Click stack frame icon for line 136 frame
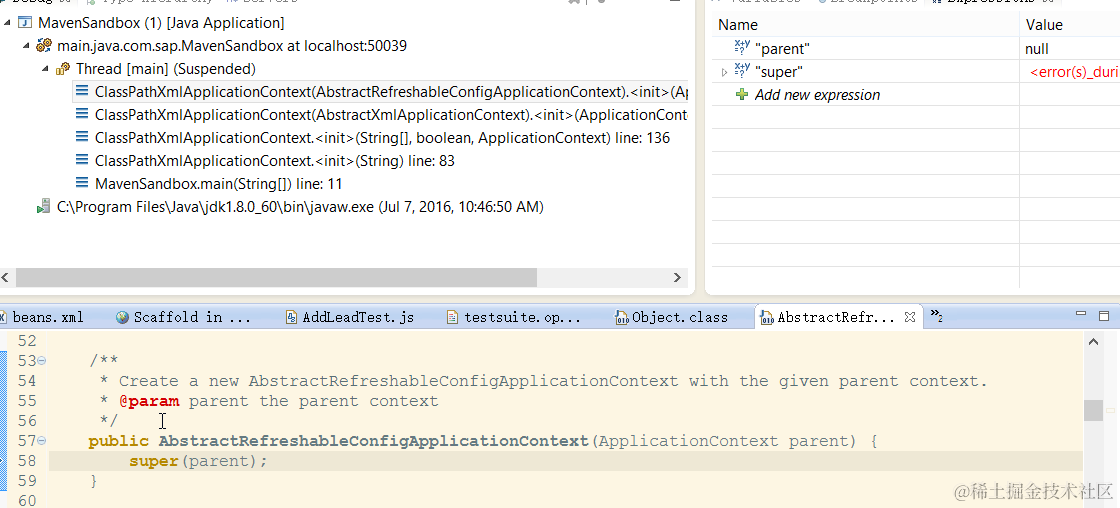This screenshot has width=1120, height=508. [x=82, y=137]
